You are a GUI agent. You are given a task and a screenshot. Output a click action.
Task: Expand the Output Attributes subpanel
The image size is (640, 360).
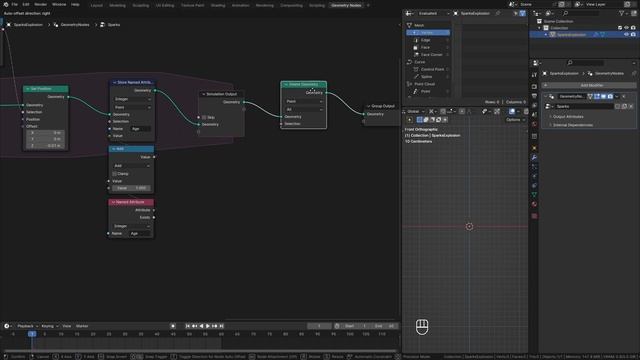pyautogui.click(x=568, y=117)
